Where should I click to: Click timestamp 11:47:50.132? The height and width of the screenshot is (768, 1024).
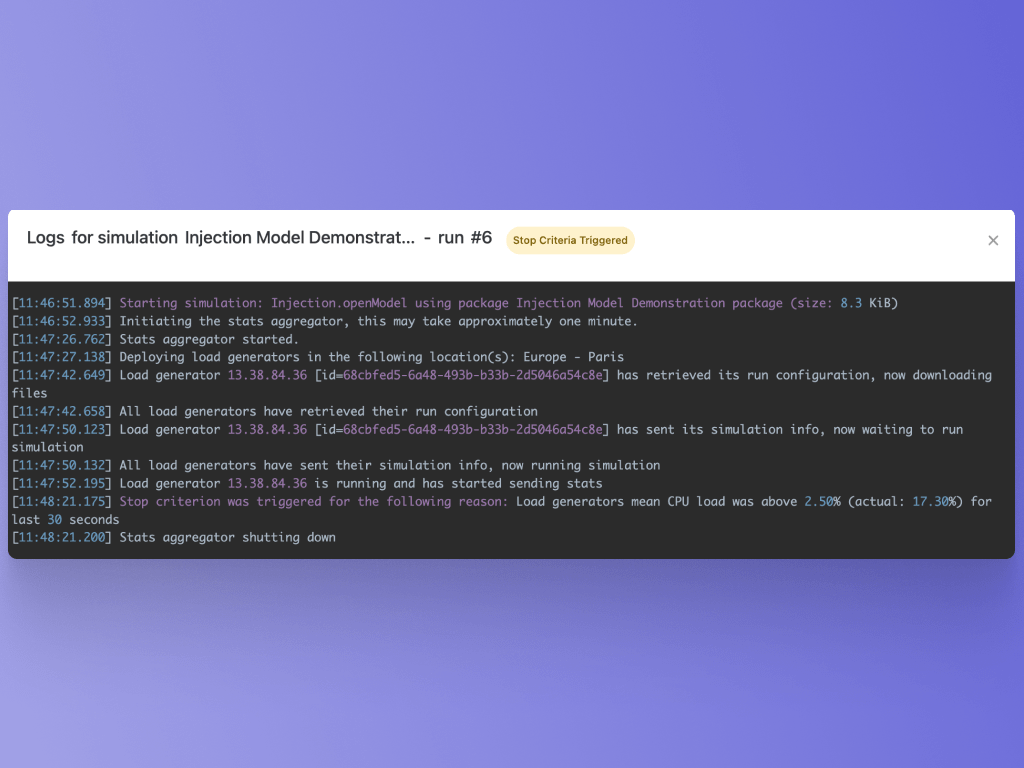61,466
